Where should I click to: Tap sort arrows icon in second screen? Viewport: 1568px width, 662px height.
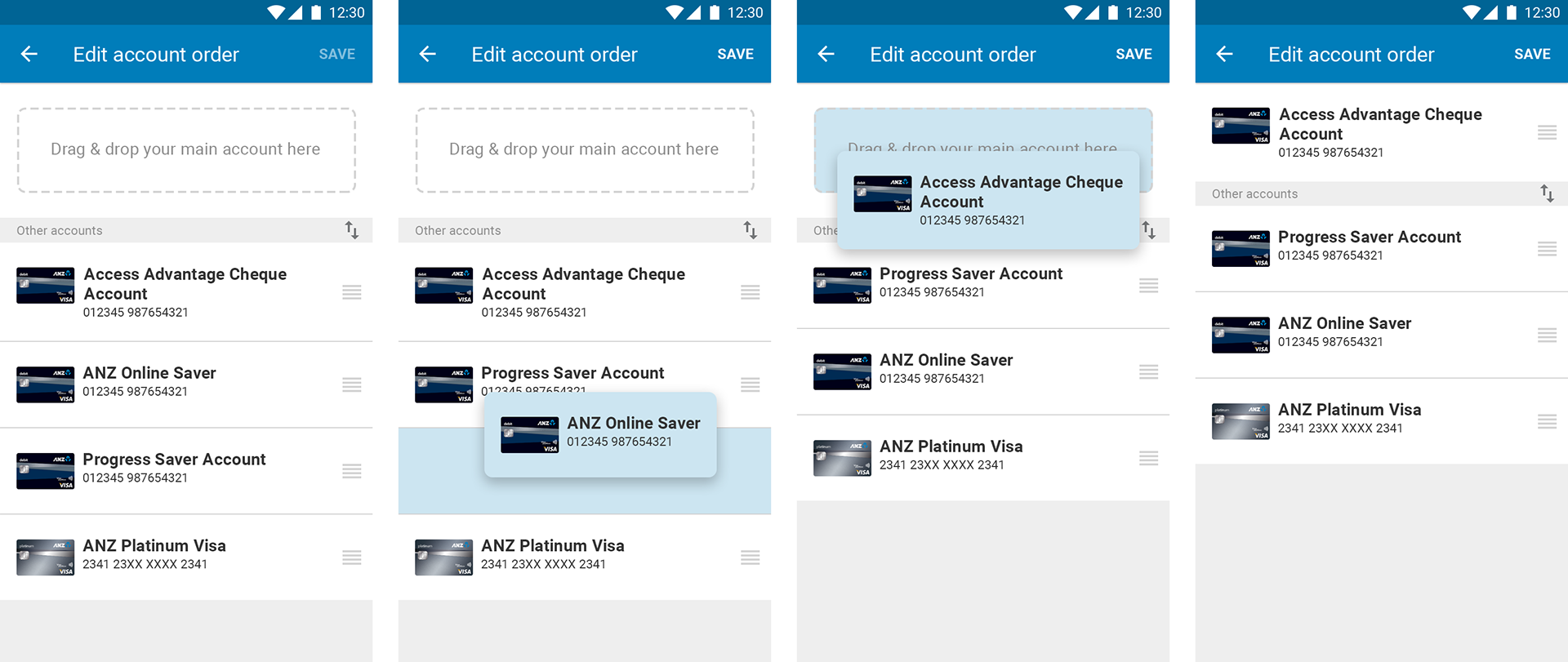tap(751, 230)
